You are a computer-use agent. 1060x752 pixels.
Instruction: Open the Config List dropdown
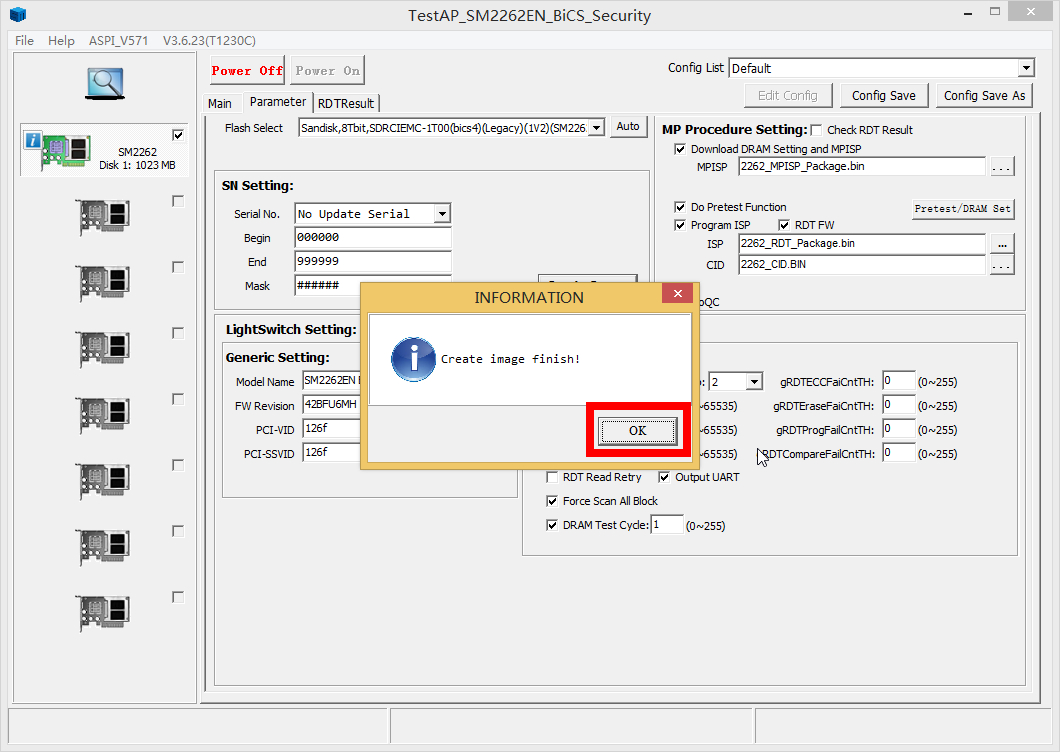pos(1026,68)
